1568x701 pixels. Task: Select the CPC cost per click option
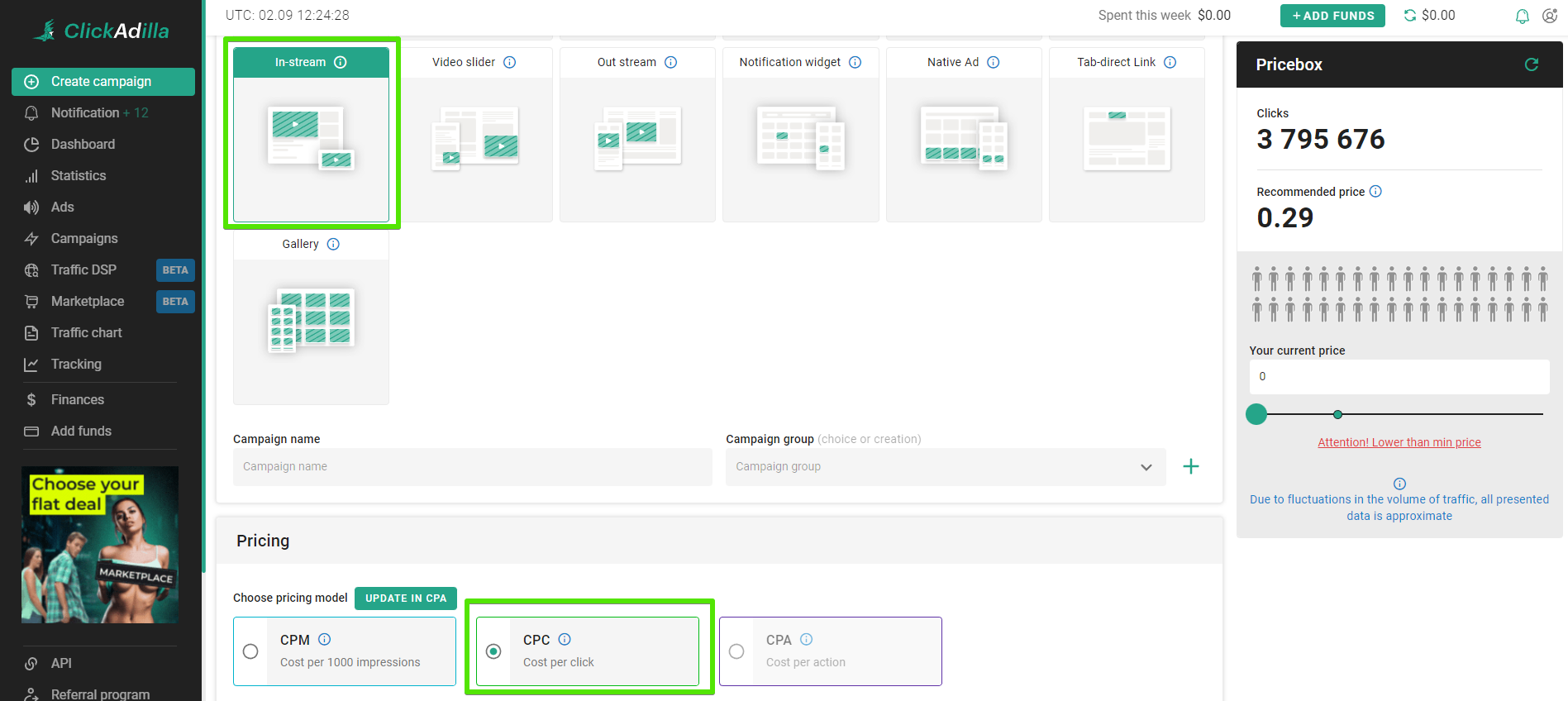(x=493, y=651)
